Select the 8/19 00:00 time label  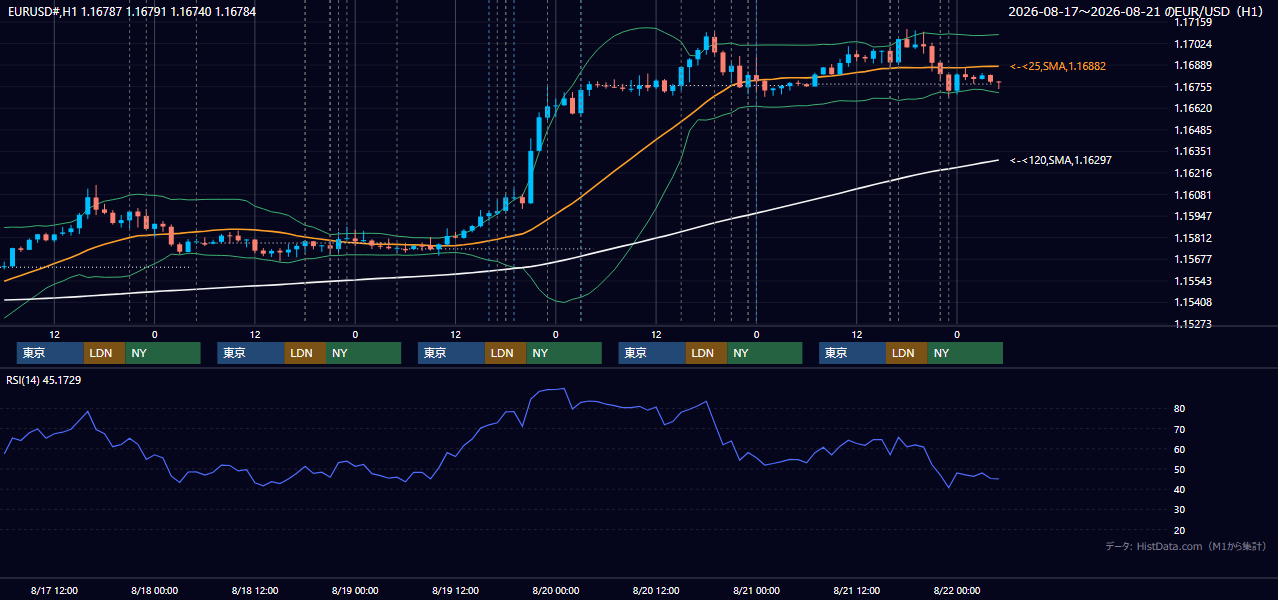(355, 590)
